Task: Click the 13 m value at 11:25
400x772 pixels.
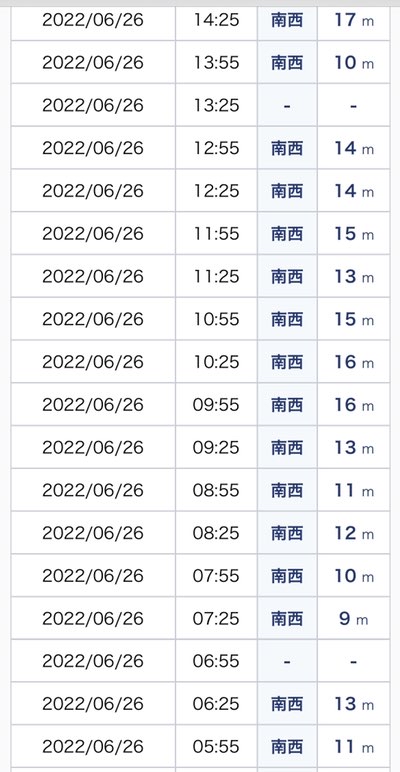Action: [354, 277]
